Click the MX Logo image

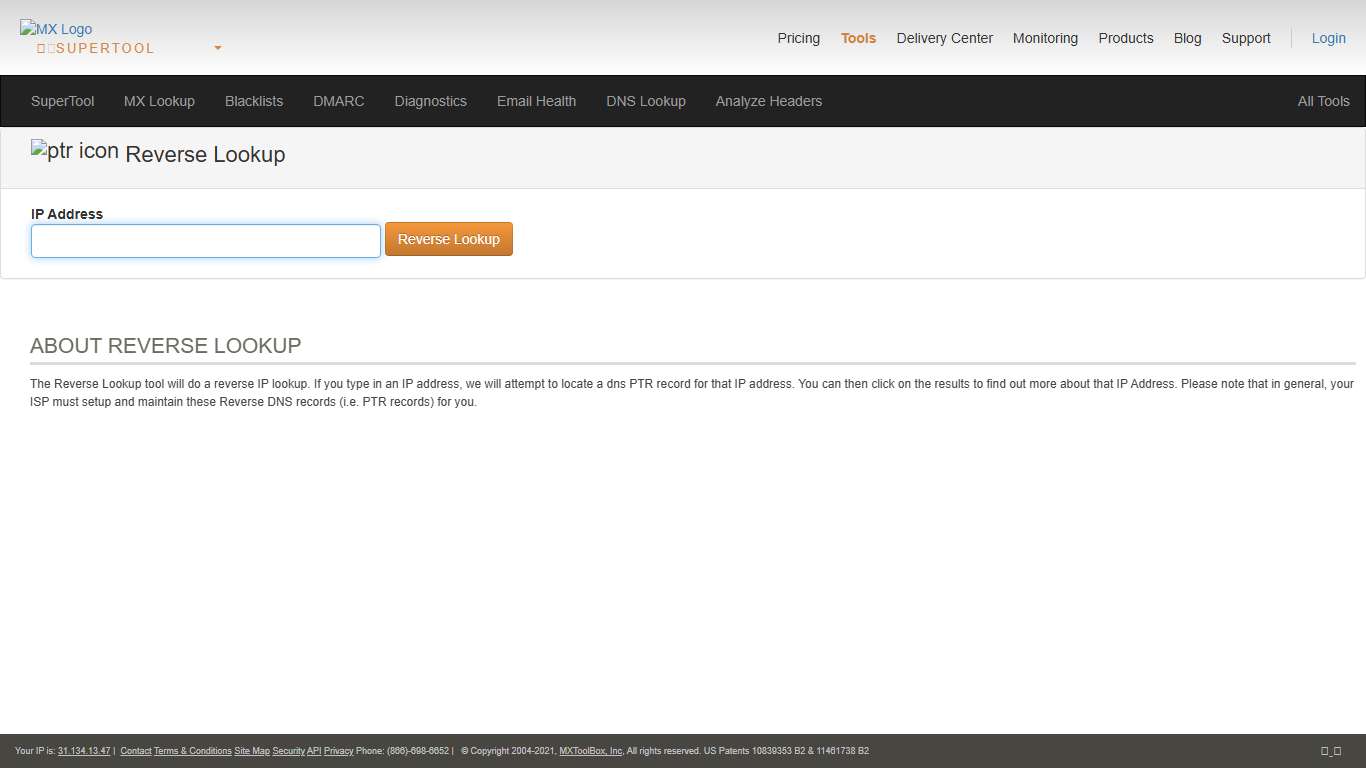click(x=56, y=29)
